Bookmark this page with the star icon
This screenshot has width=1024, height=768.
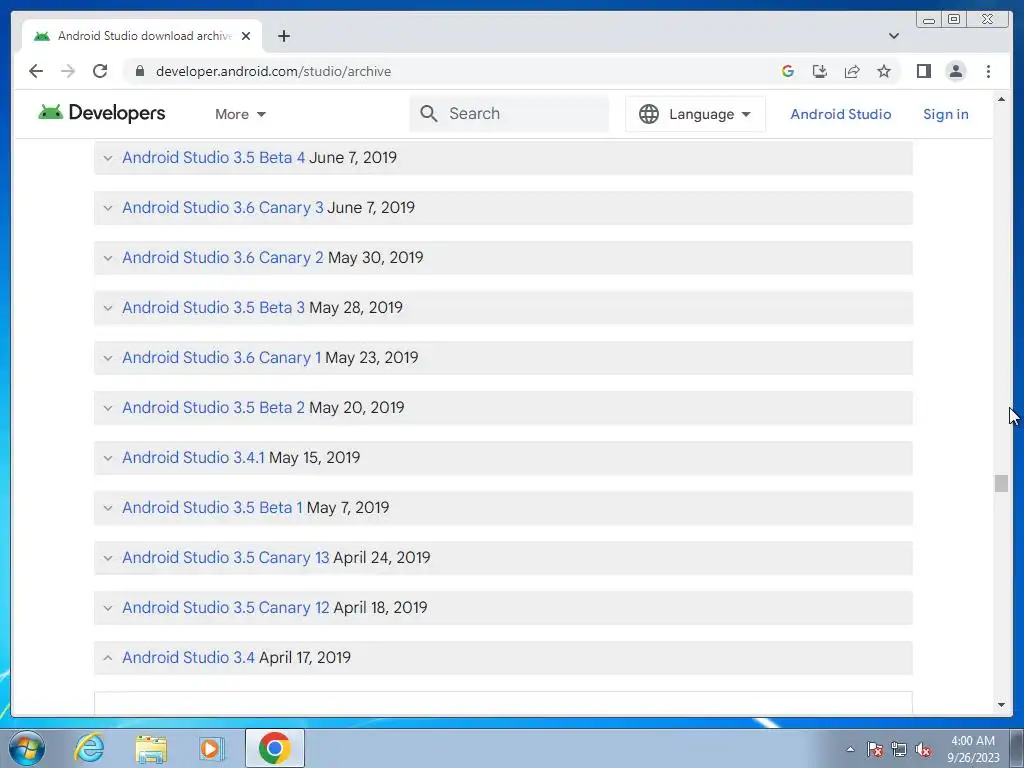[x=884, y=71]
